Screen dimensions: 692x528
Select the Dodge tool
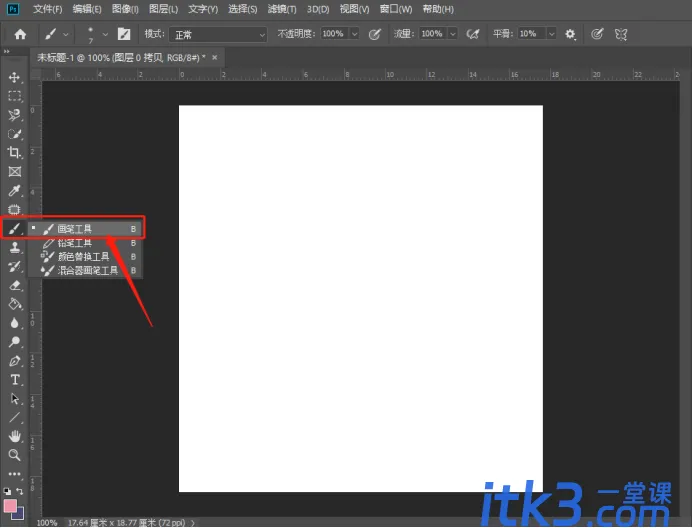tap(14, 342)
